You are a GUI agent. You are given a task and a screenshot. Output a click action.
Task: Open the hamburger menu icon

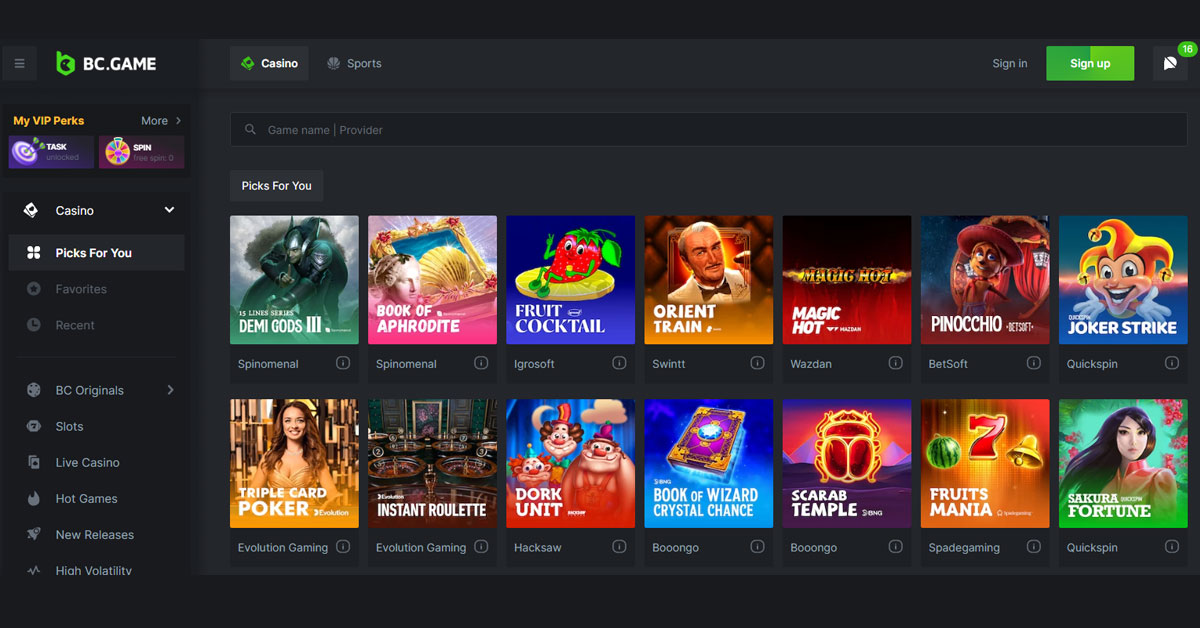coord(19,63)
